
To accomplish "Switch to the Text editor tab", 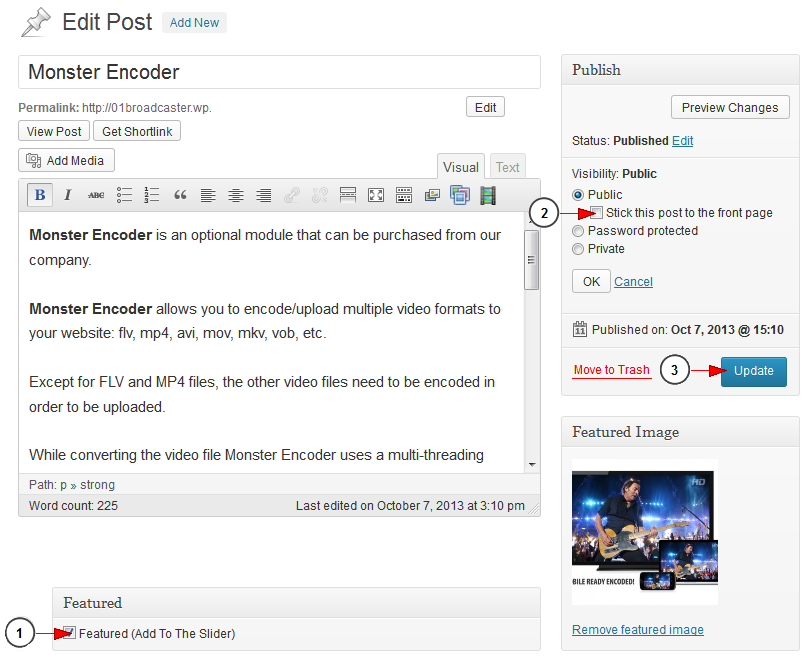I will pyautogui.click(x=508, y=167).
